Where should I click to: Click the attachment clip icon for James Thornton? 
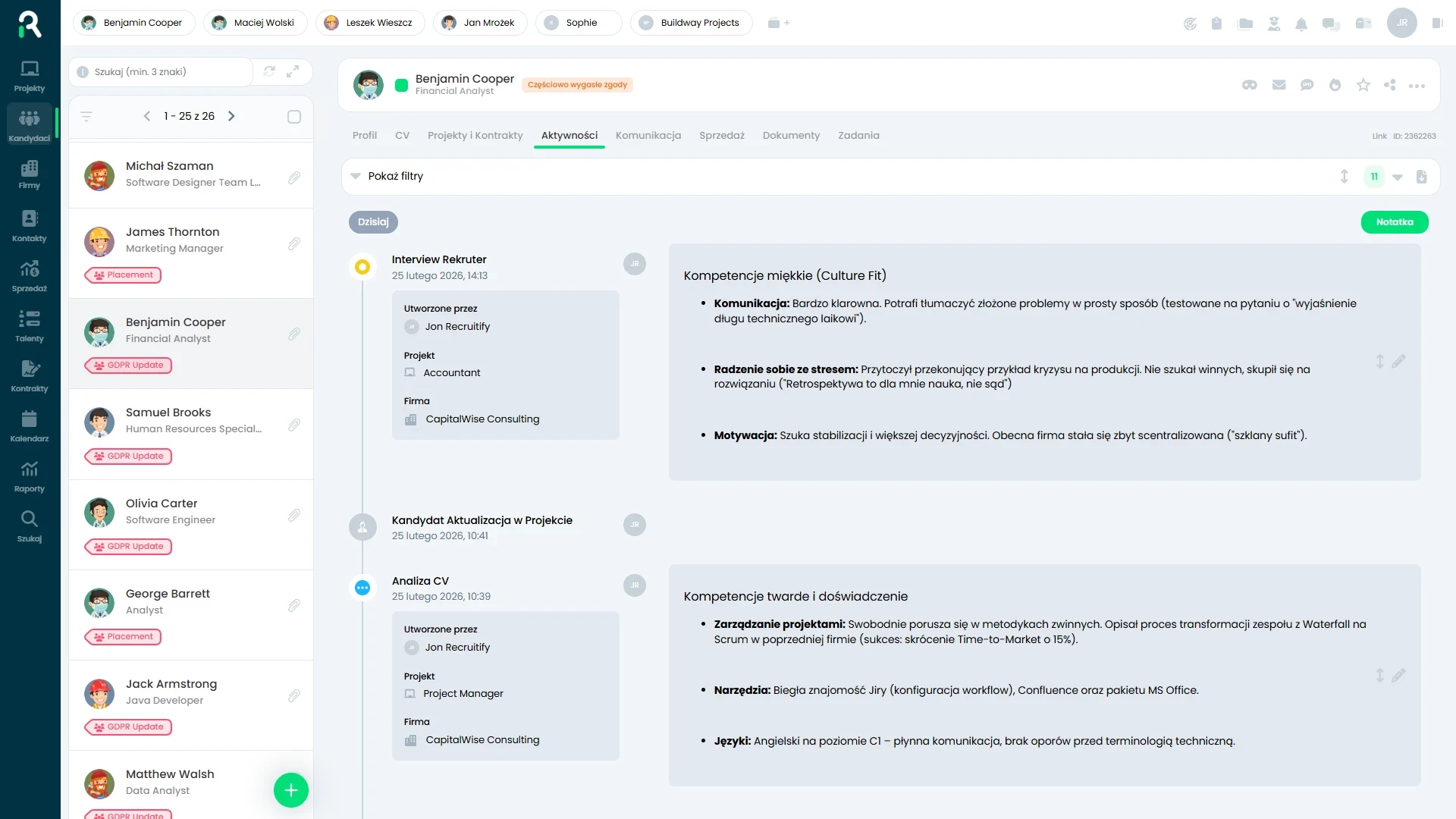coord(294,243)
